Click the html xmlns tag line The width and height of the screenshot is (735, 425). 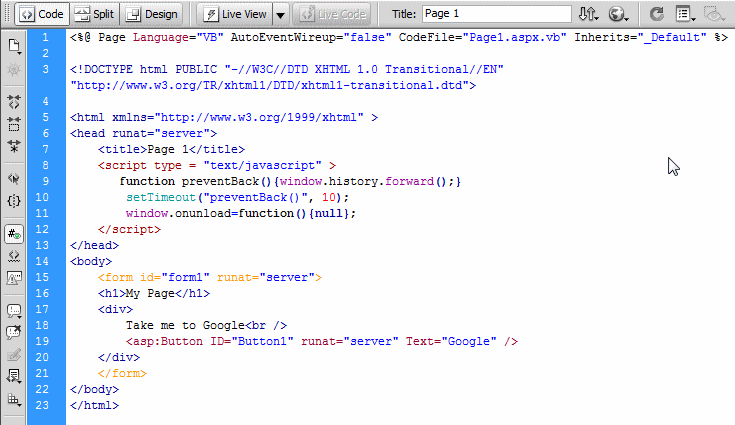click(224, 117)
